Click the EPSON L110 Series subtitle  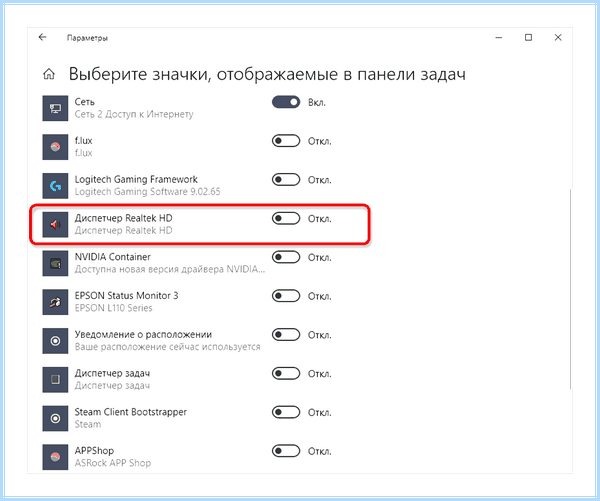pyautogui.click(x=113, y=308)
